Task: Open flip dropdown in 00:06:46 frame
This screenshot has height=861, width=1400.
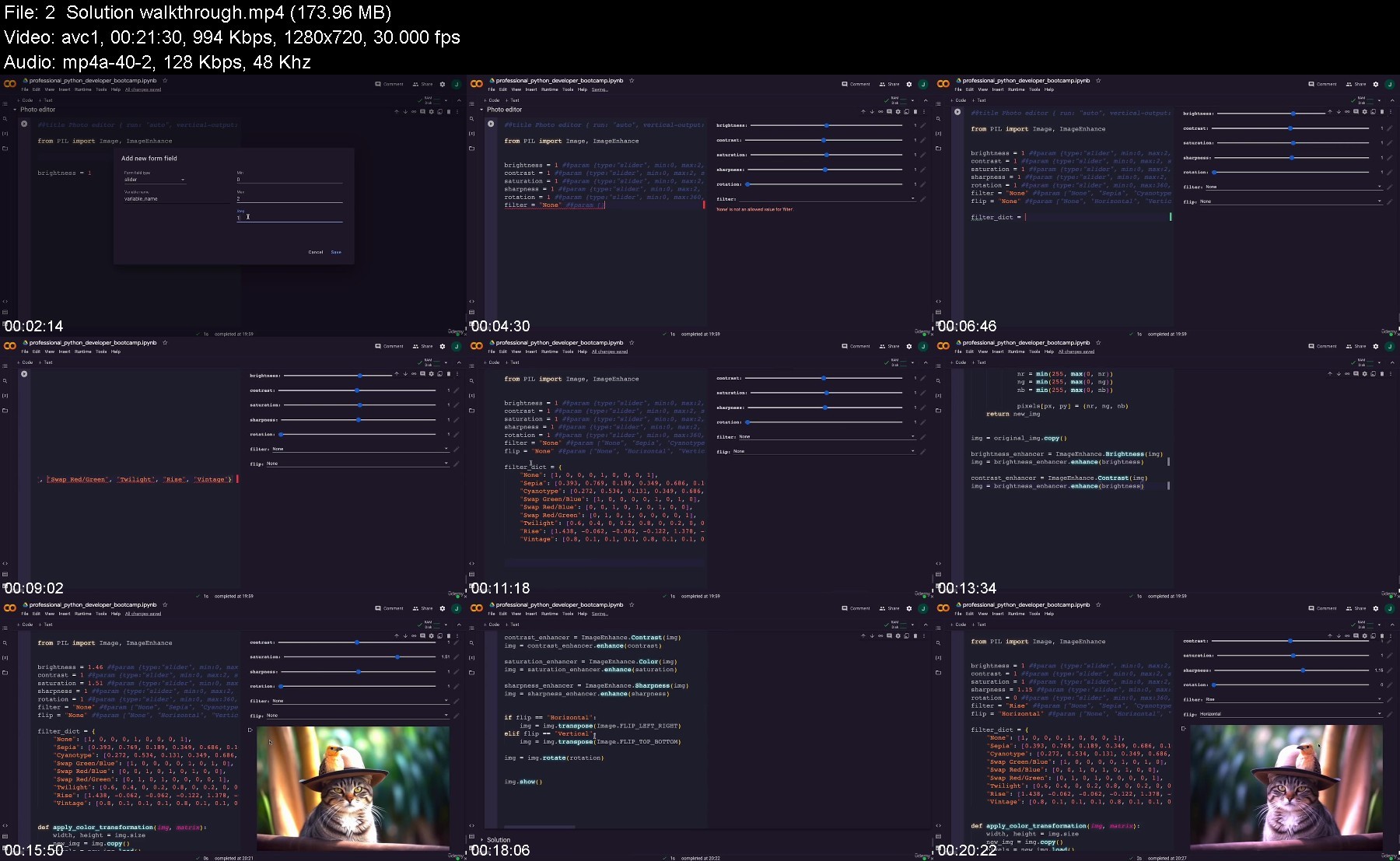Action: 1290,201
